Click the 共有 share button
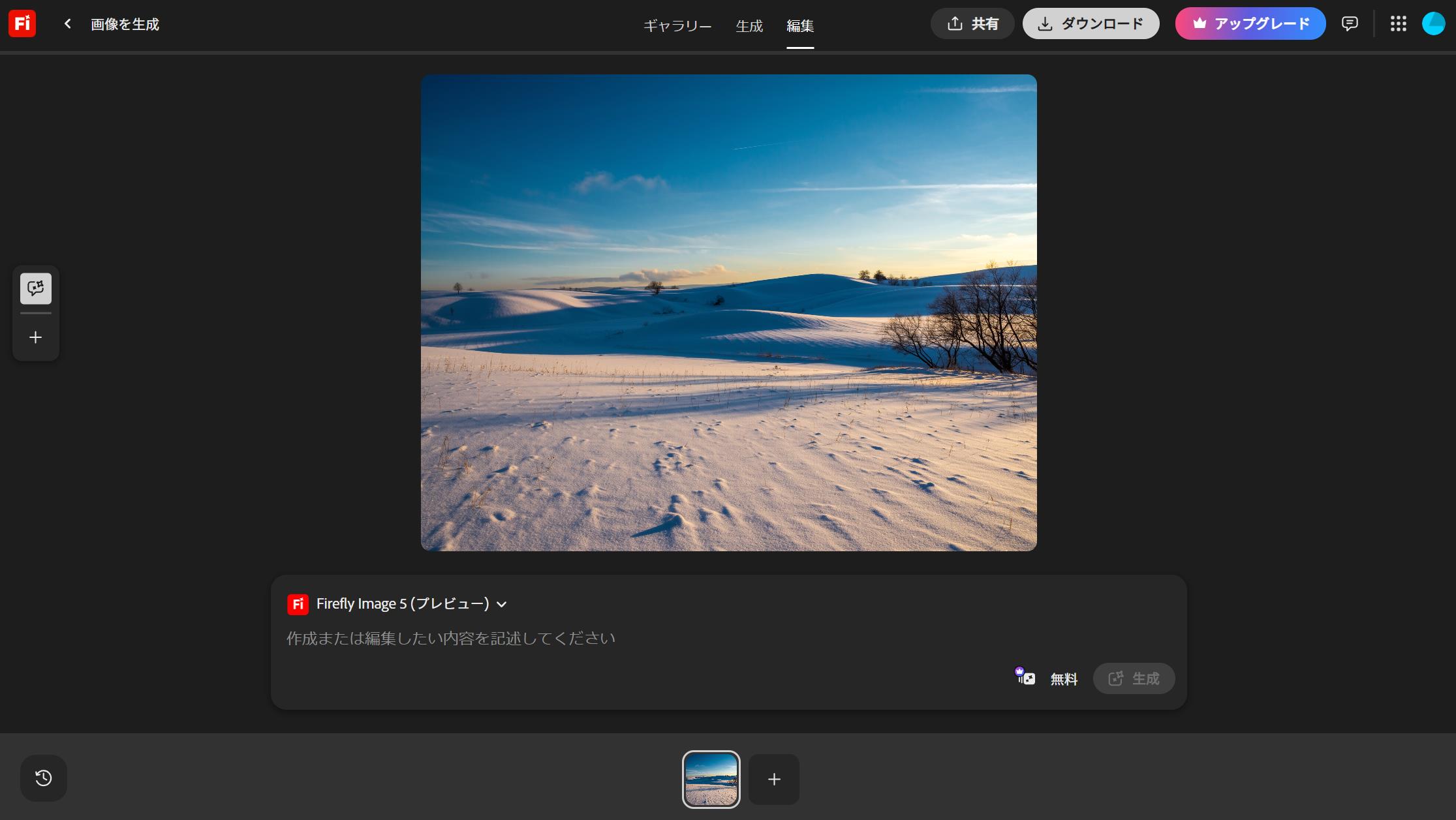 972,23
